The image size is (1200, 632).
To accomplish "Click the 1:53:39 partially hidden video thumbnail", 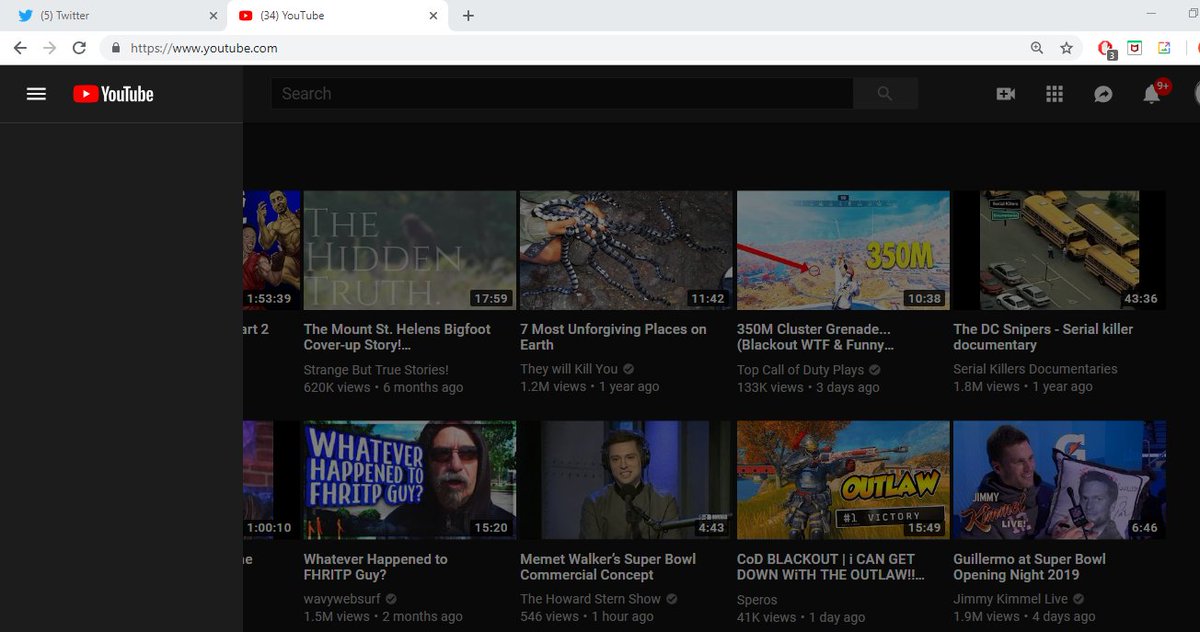I will pos(271,251).
